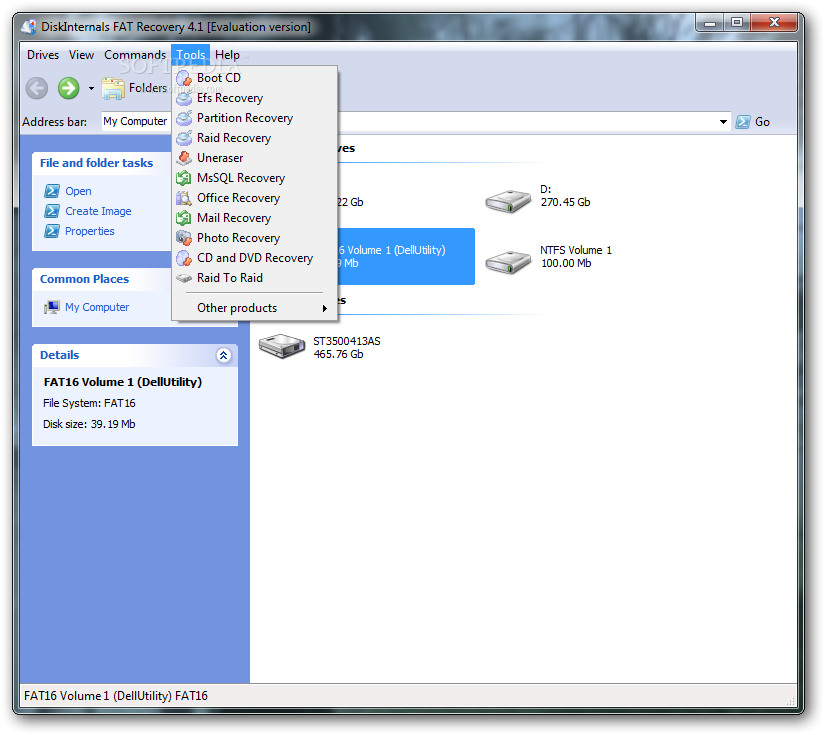This screenshot has width=825, height=735.
Task: Click the Create Image task icon
Action: tap(52, 211)
